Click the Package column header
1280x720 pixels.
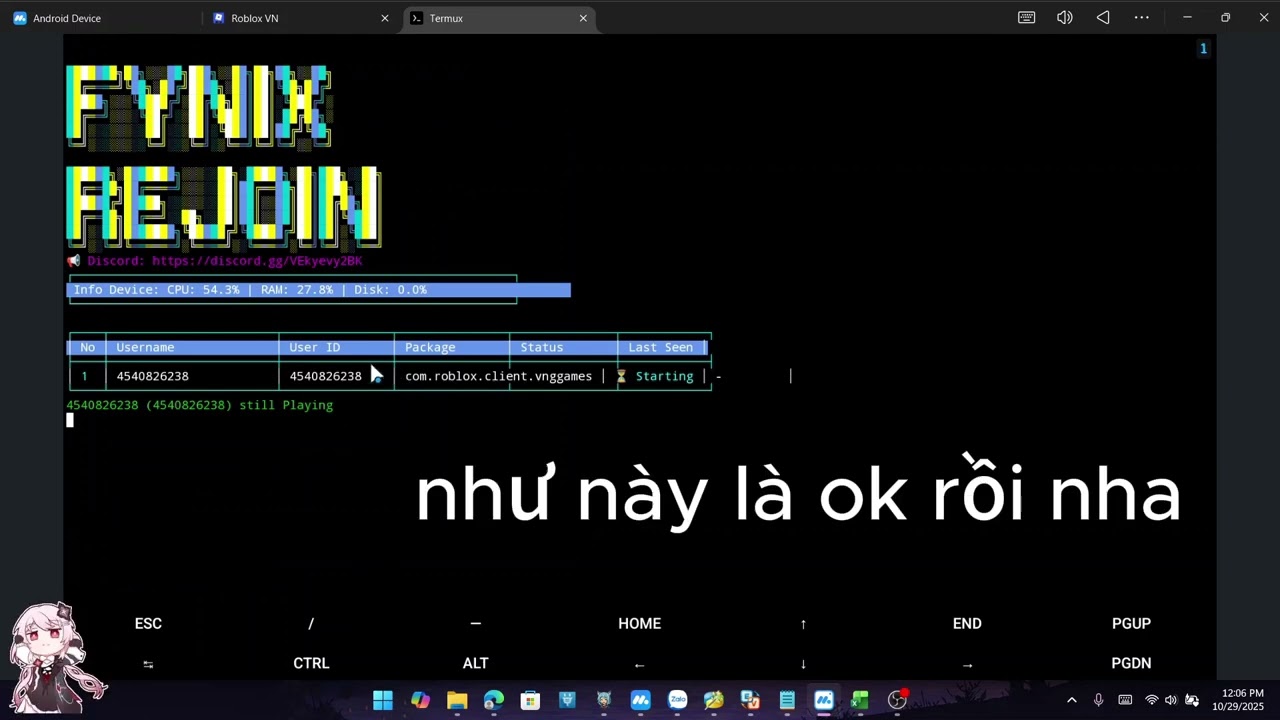click(430, 347)
